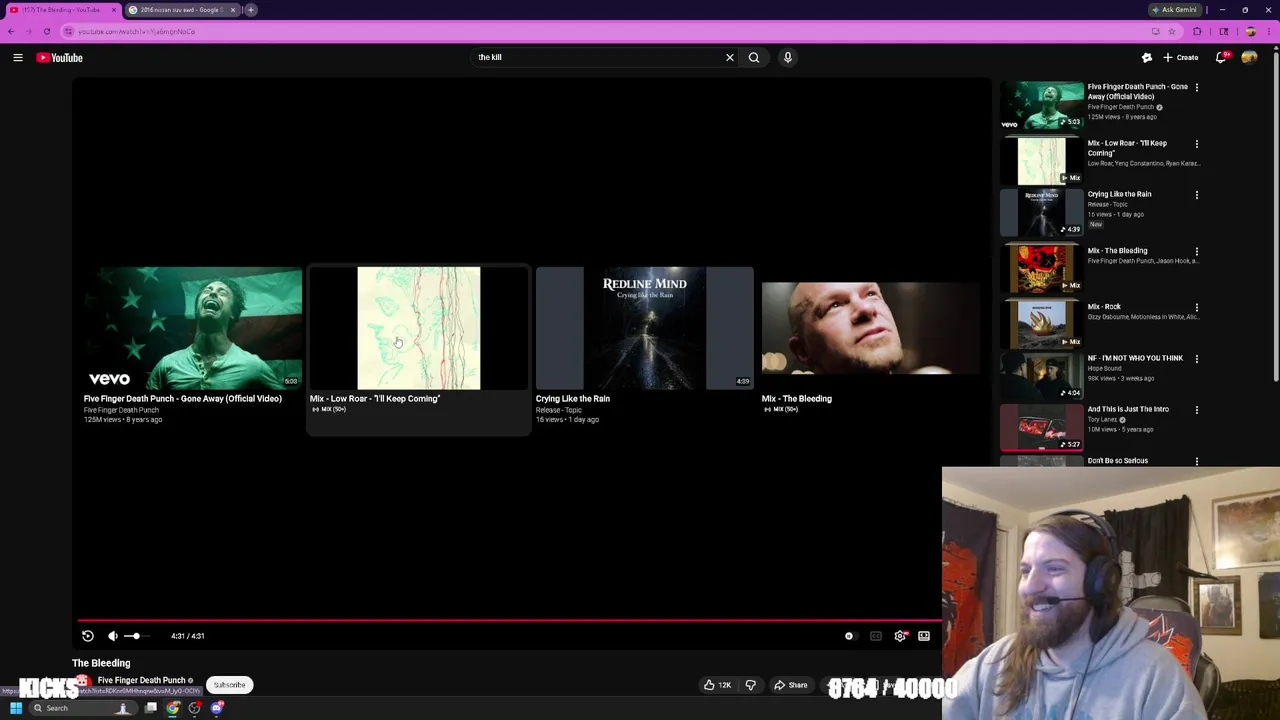Open sidebar 'Mix - Rock' title

1104,307
